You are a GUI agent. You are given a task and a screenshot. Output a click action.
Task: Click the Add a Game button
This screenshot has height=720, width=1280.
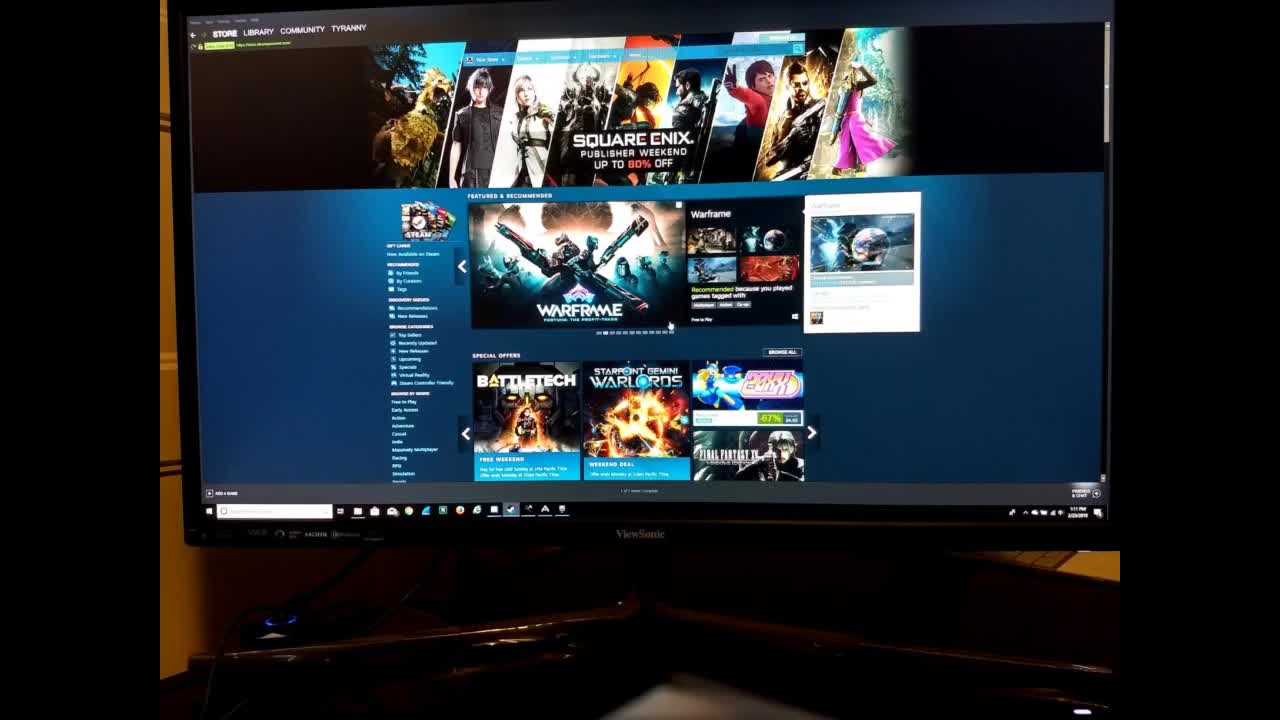point(222,493)
